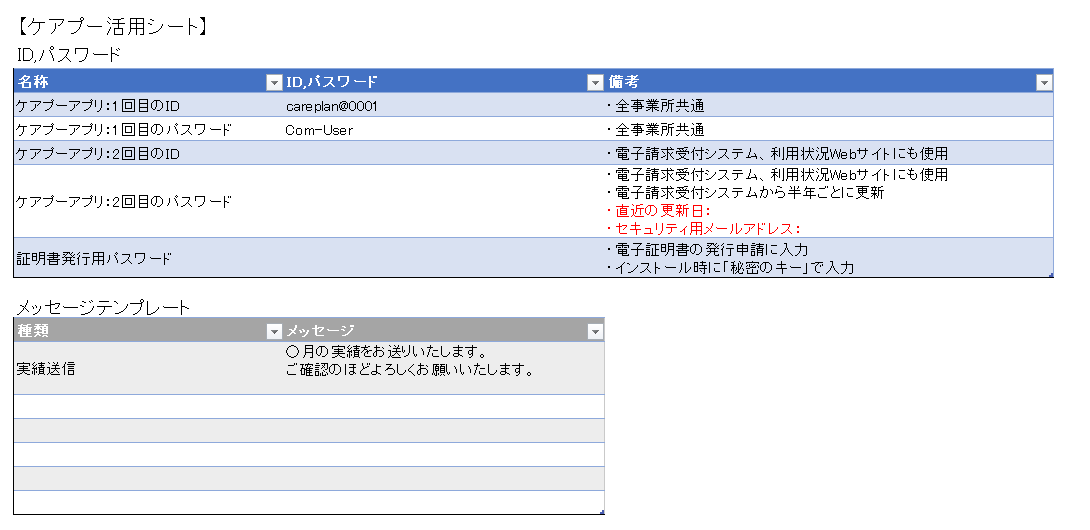Select the 実績送信 type cell

46,368
